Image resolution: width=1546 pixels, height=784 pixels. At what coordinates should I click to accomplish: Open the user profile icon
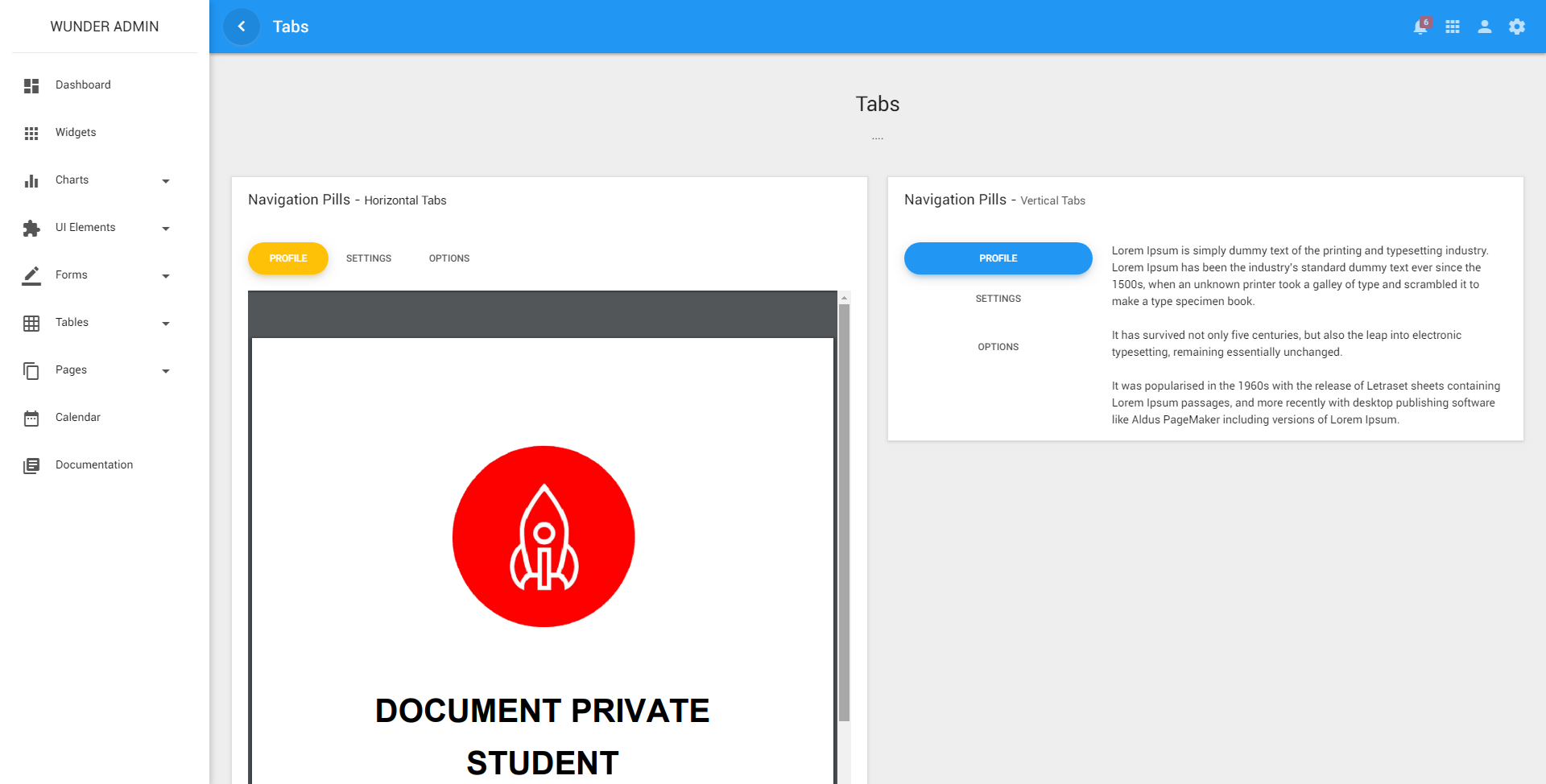click(1485, 27)
